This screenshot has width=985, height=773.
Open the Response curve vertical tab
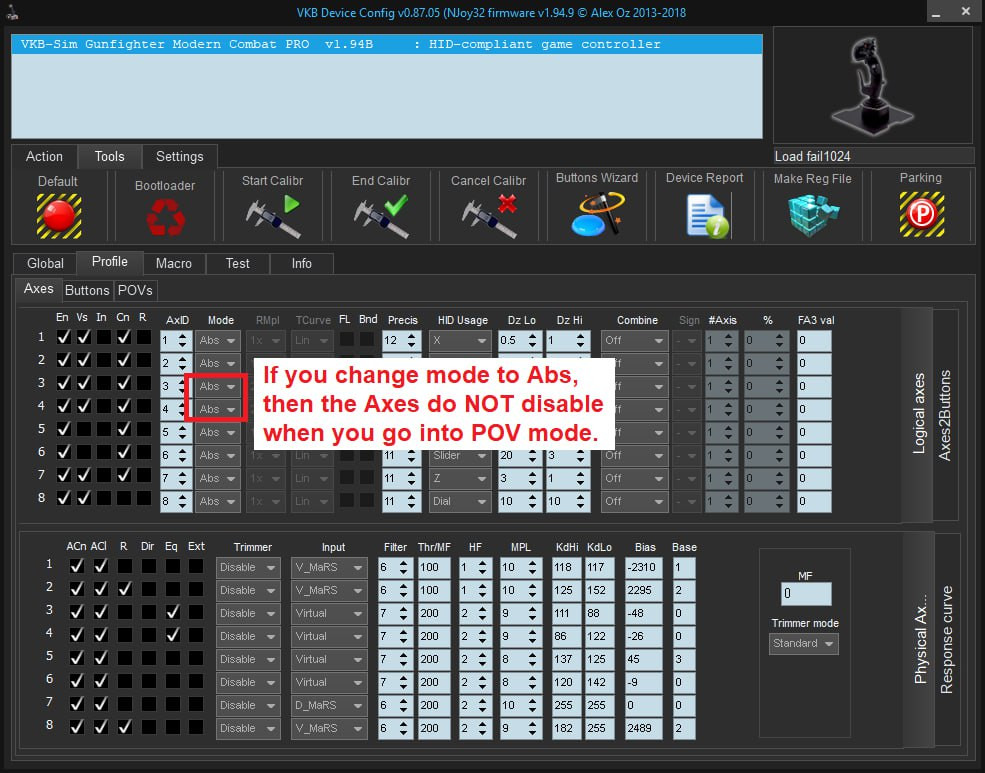tap(947, 640)
